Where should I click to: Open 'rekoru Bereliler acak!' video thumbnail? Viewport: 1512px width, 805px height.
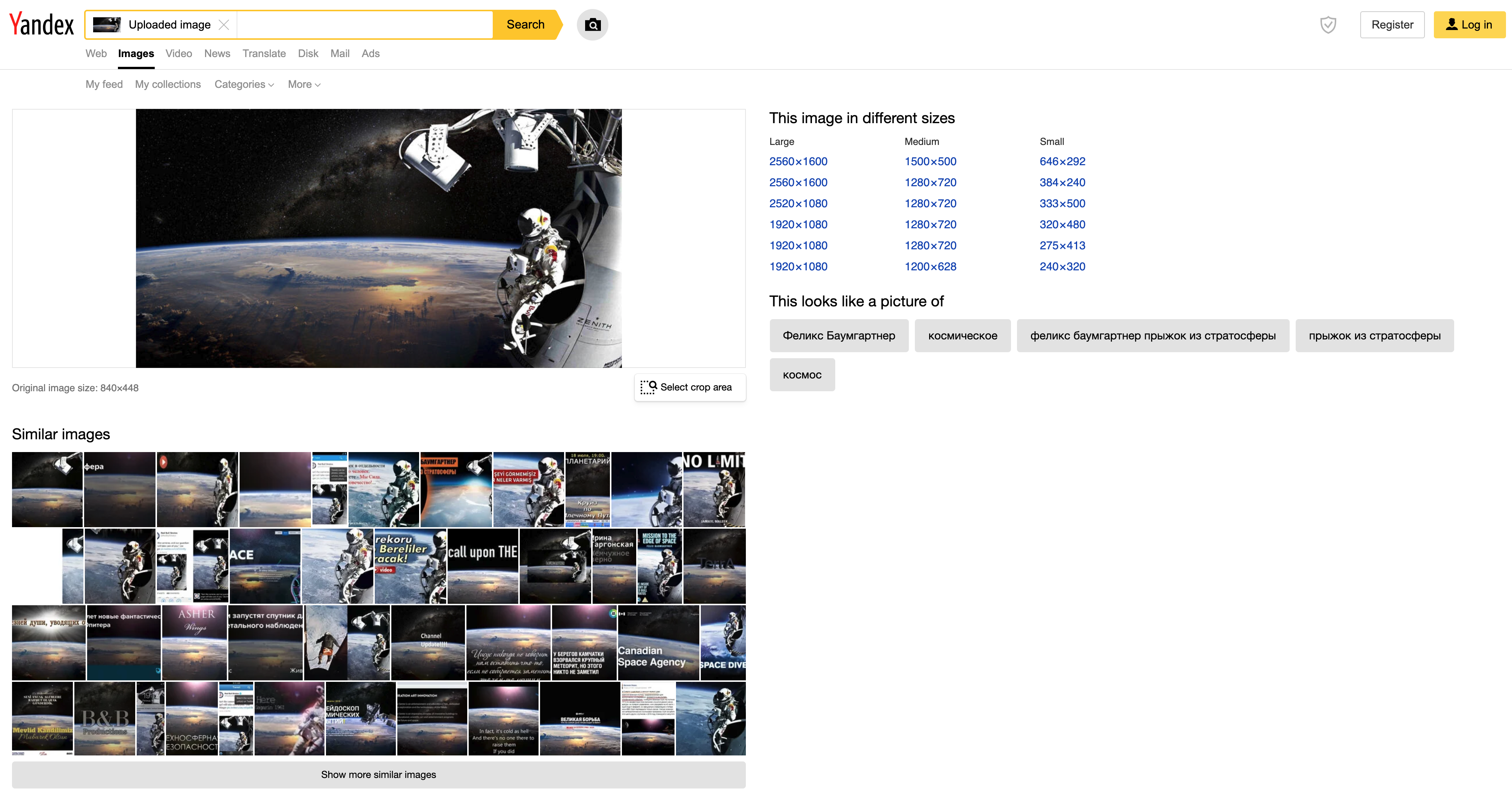click(x=410, y=566)
